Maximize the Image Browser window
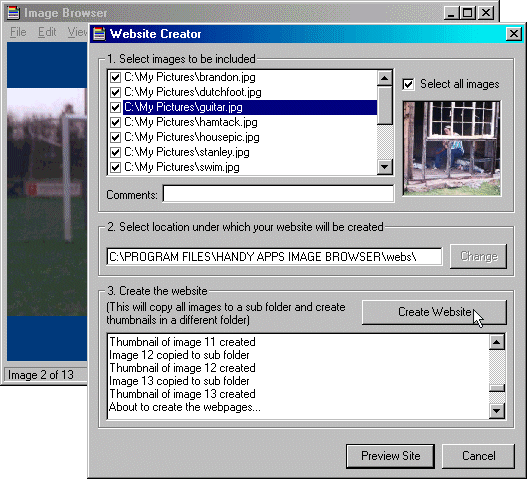Image resolution: width=527 pixels, height=479 pixels. pyautogui.click(x=468, y=13)
